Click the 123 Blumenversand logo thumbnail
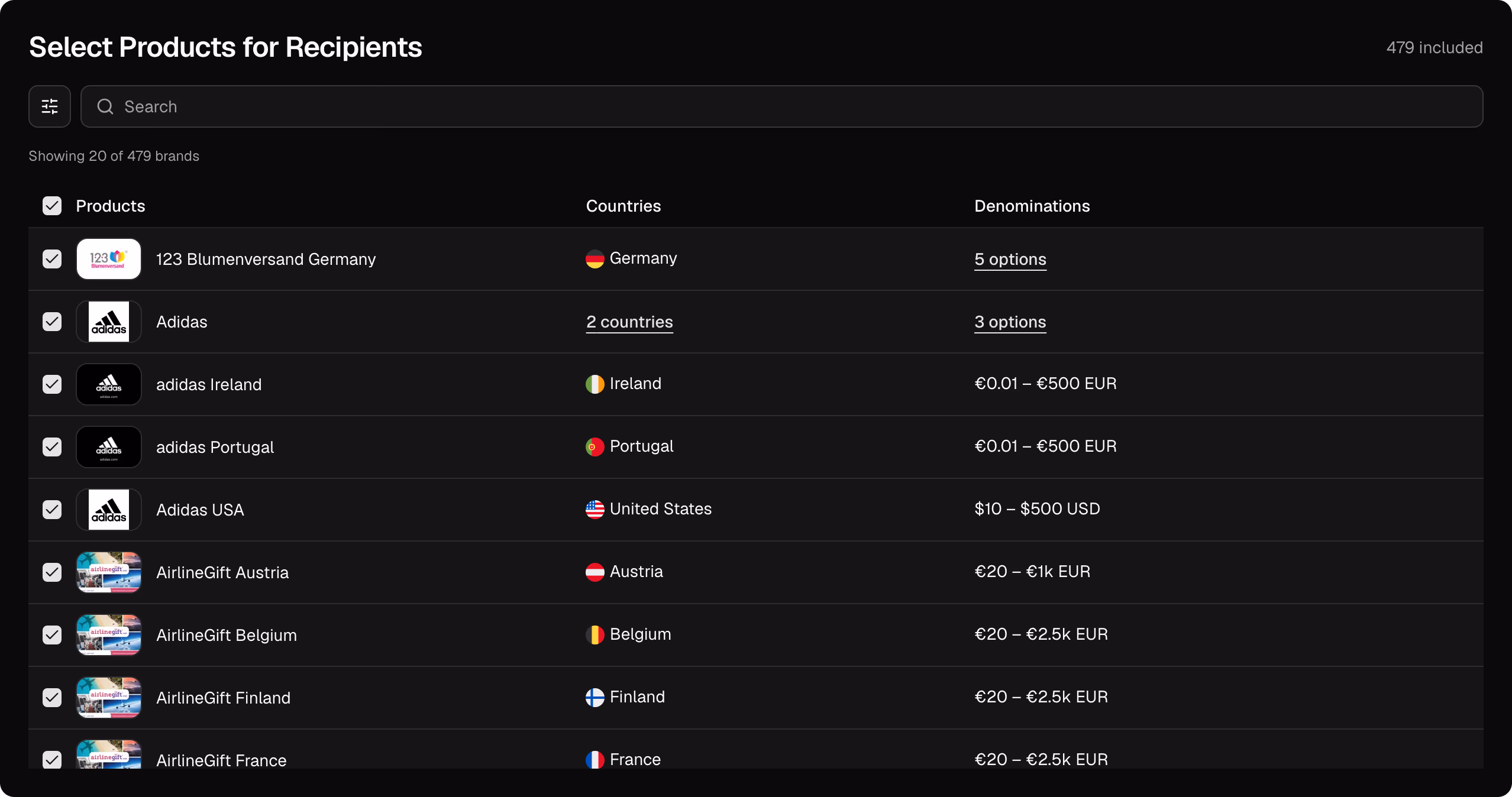 109,259
